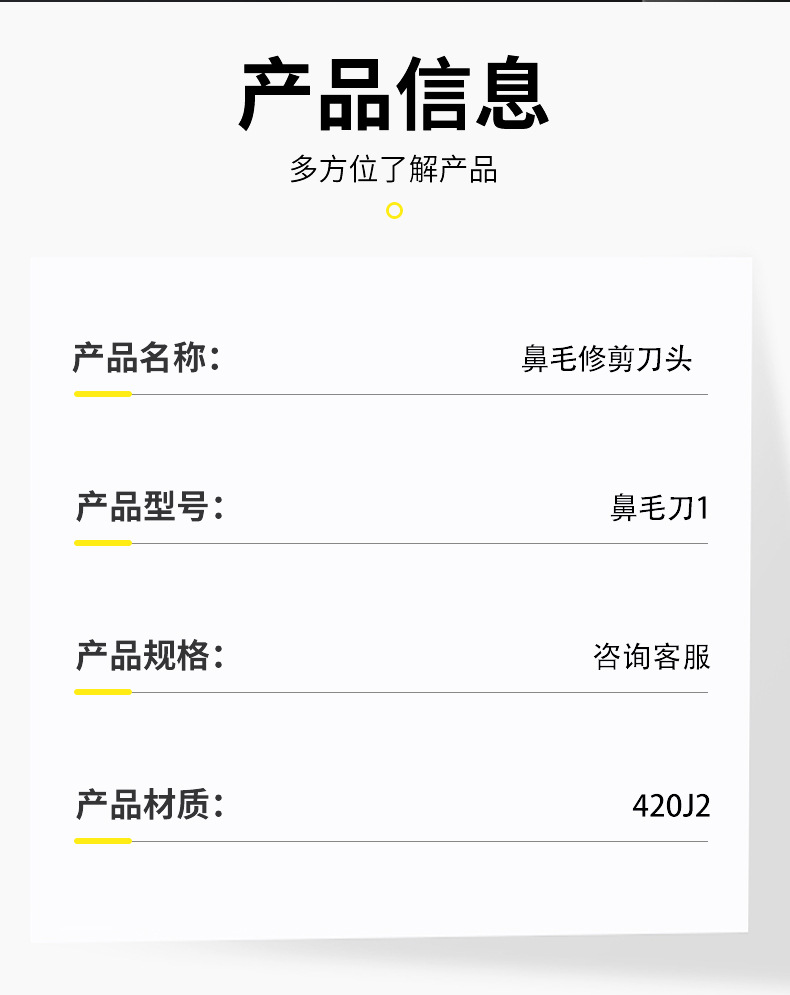Image resolution: width=790 pixels, height=995 pixels.
Task: Select the 鼻毛修剪刀头 product name value
Action: pyautogui.click(x=606, y=359)
